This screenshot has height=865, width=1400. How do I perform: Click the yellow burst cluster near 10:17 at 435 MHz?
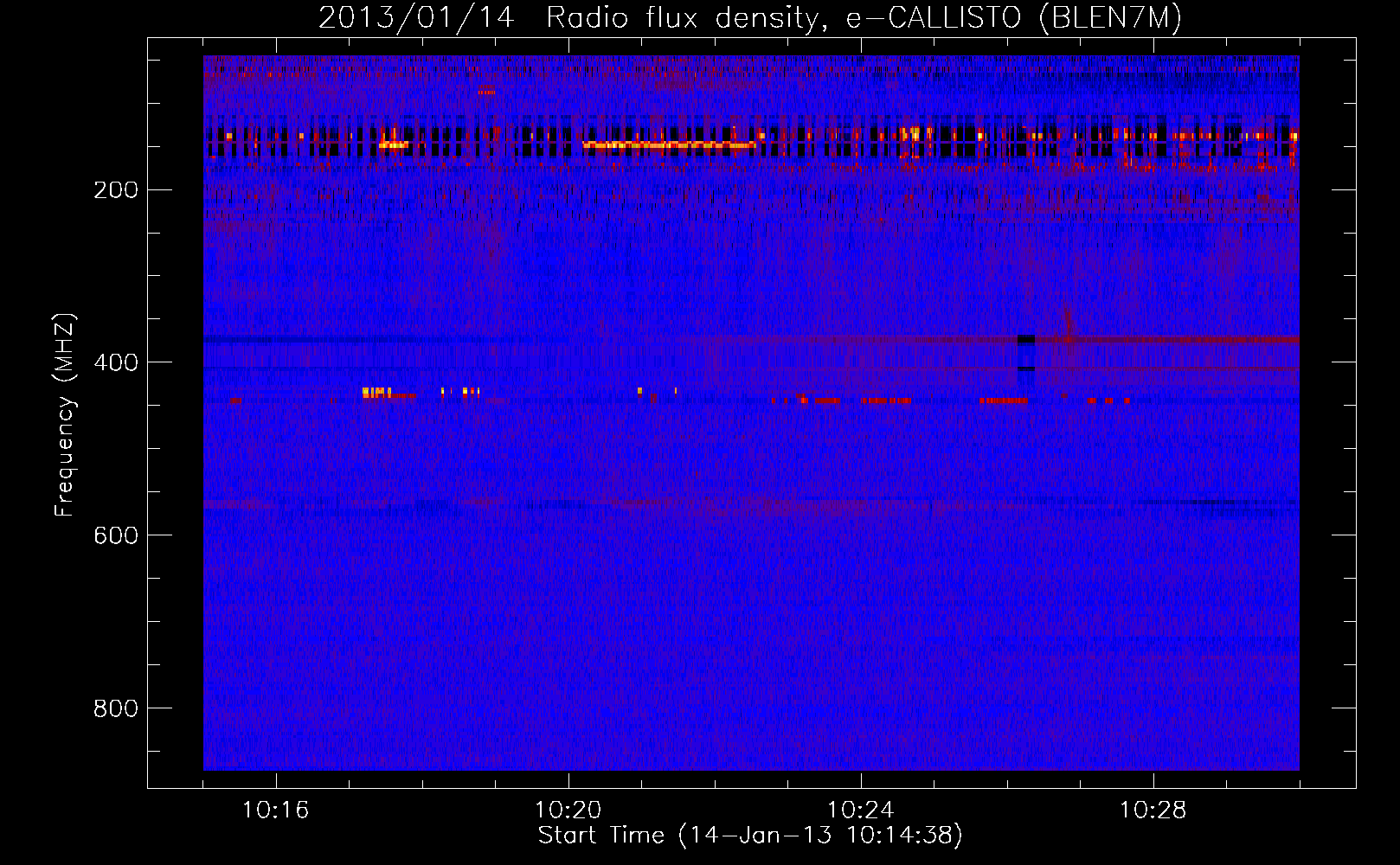pos(377,393)
